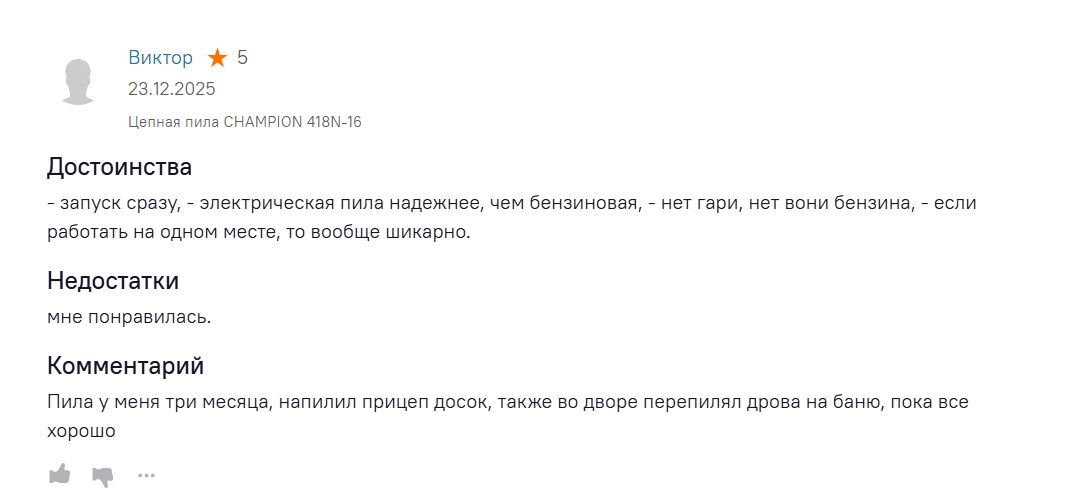The width and height of the screenshot is (1081, 499).
Task: Click the rating number 5
Action: pyautogui.click(x=242, y=57)
